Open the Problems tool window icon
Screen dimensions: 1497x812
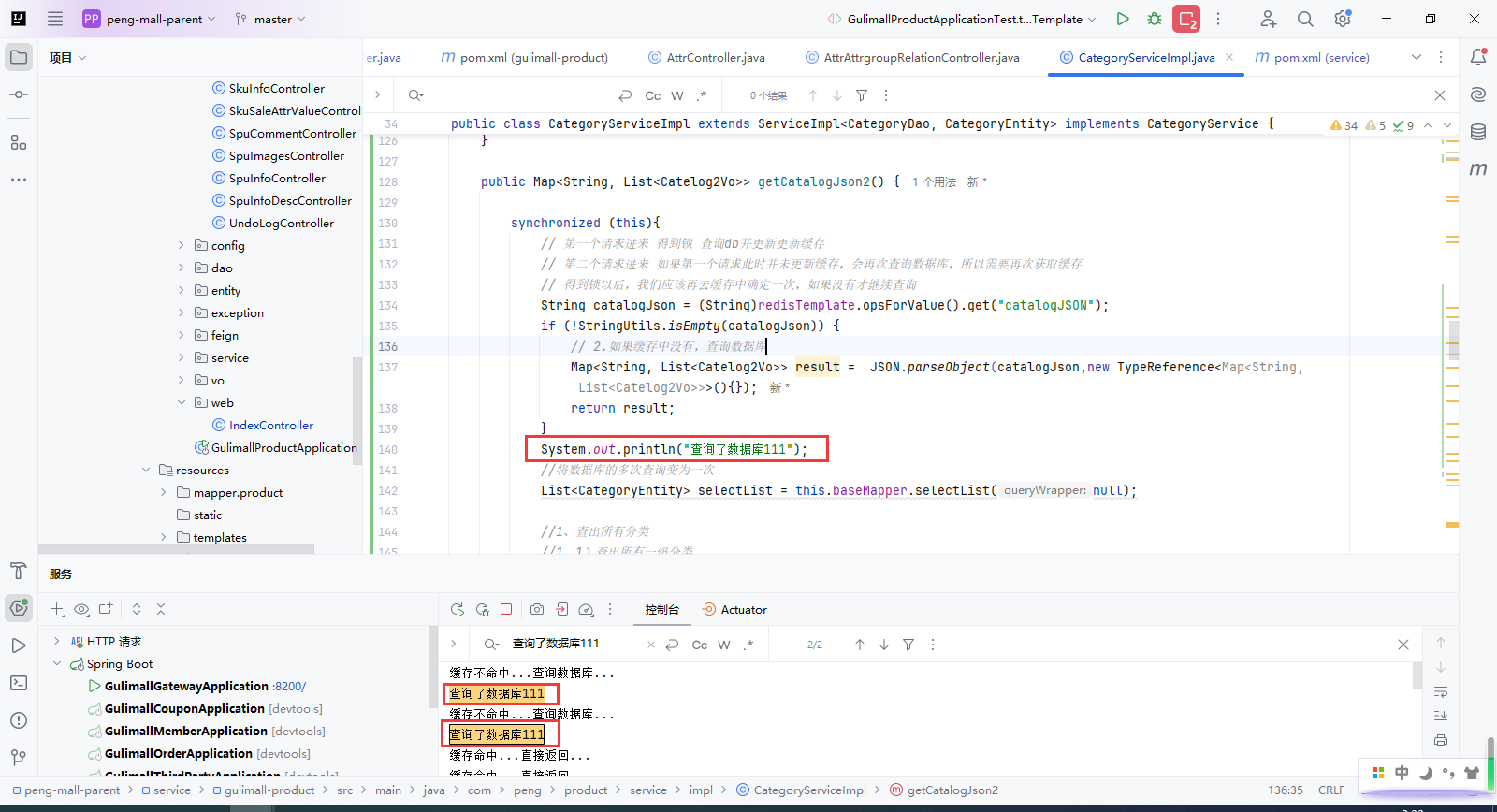(x=19, y=720)
